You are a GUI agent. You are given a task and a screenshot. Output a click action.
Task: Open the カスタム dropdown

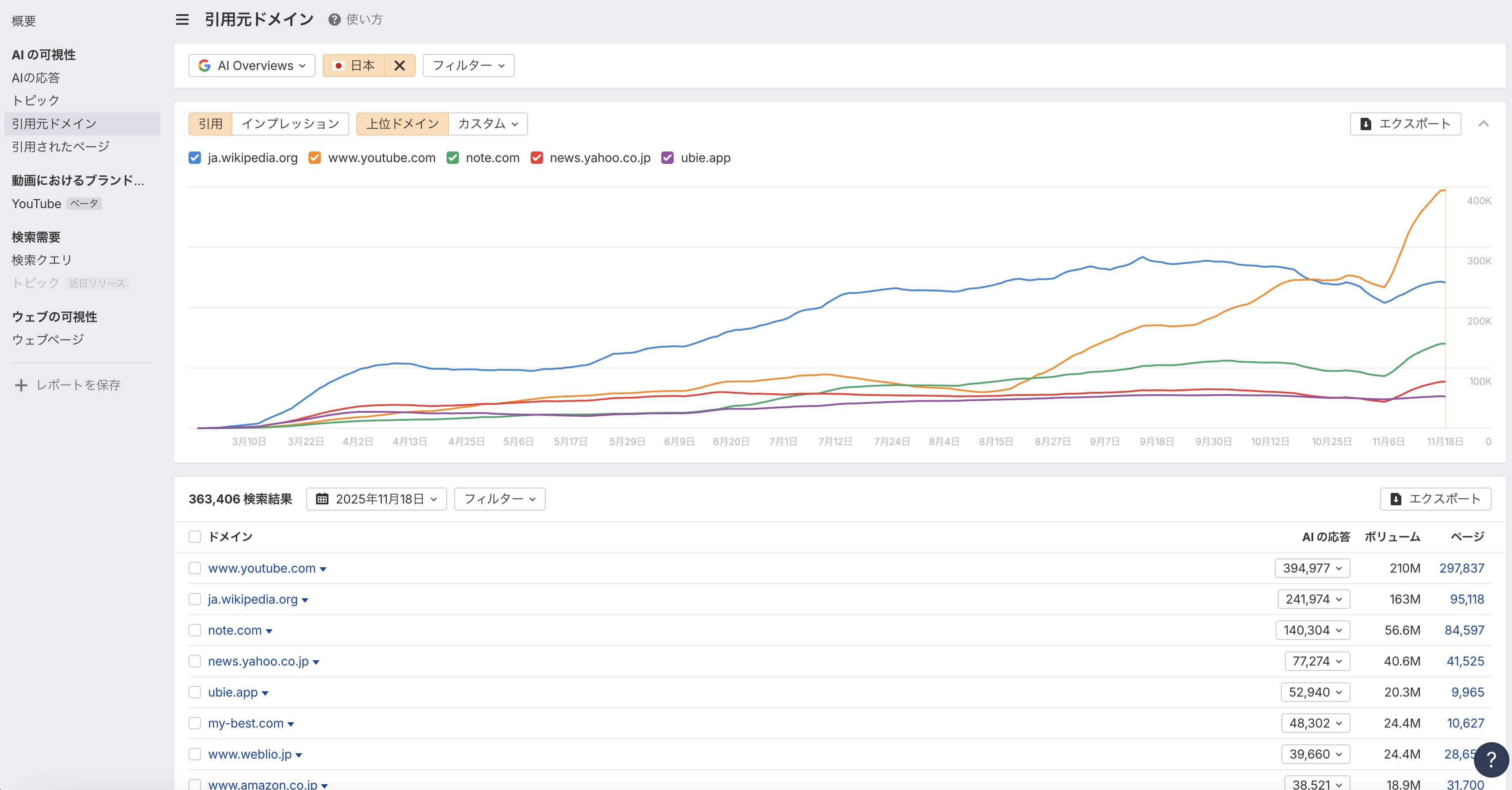[x=487, y=124]
